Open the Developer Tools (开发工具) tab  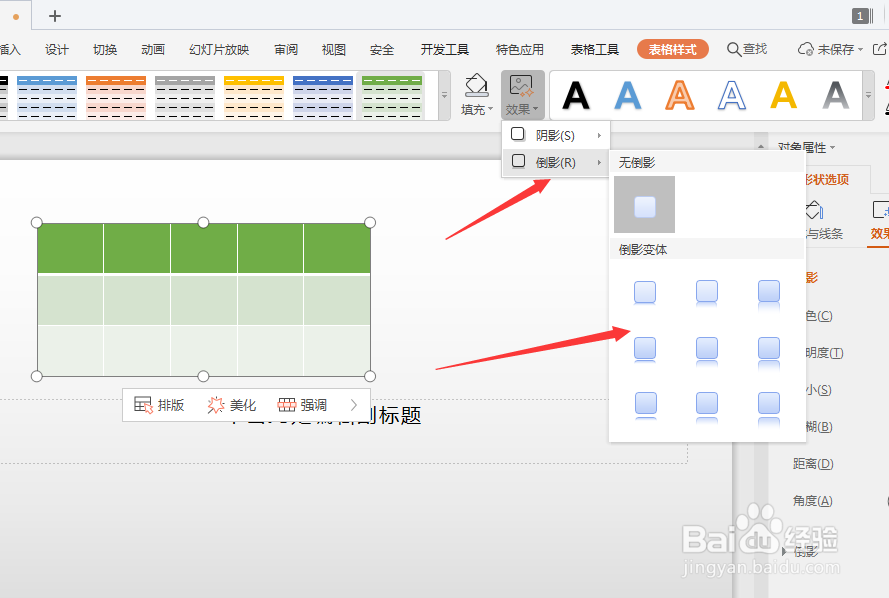[x=445, y=50]
